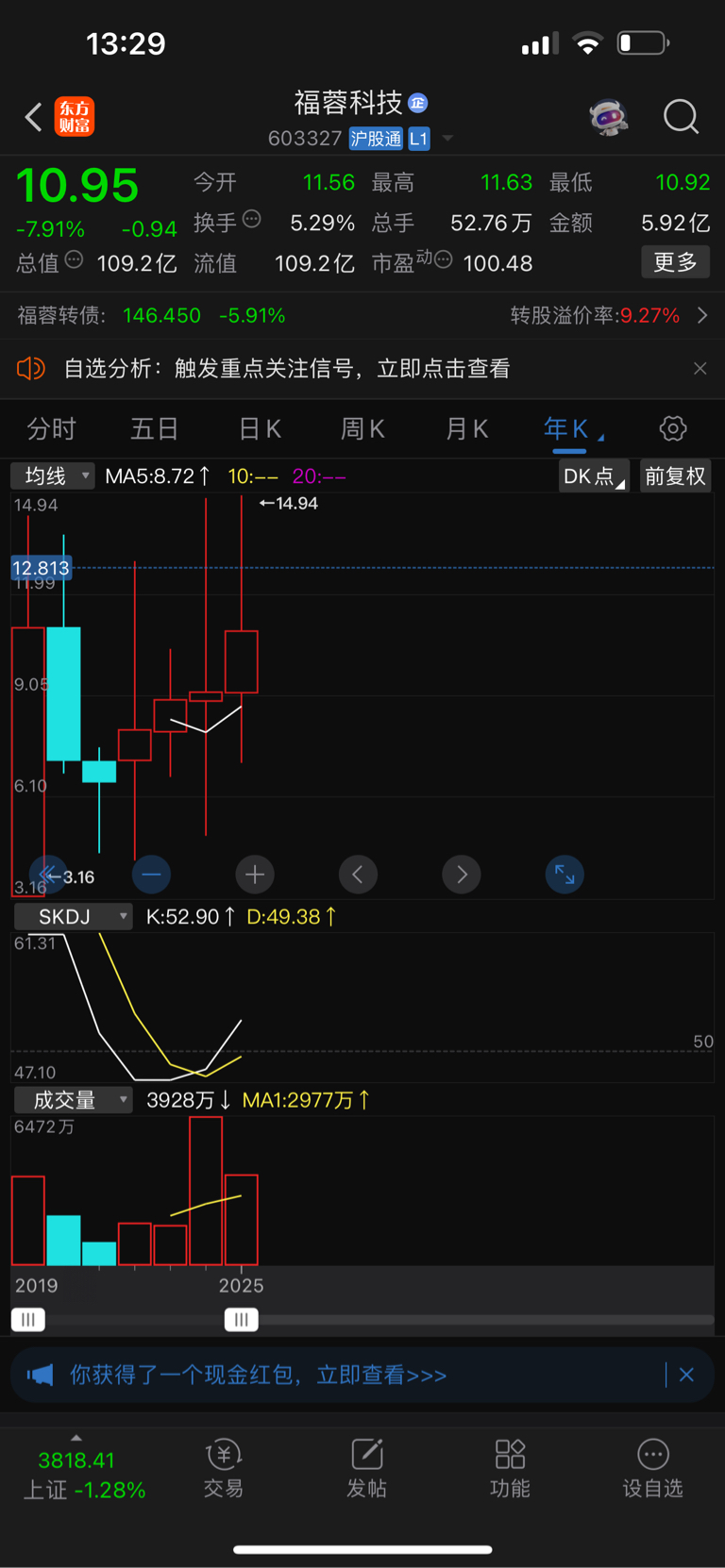The width and height of the screenshot is (725, 1568).
Task: Move chart left with the left arrow
Action: click(x=358, y=875)
